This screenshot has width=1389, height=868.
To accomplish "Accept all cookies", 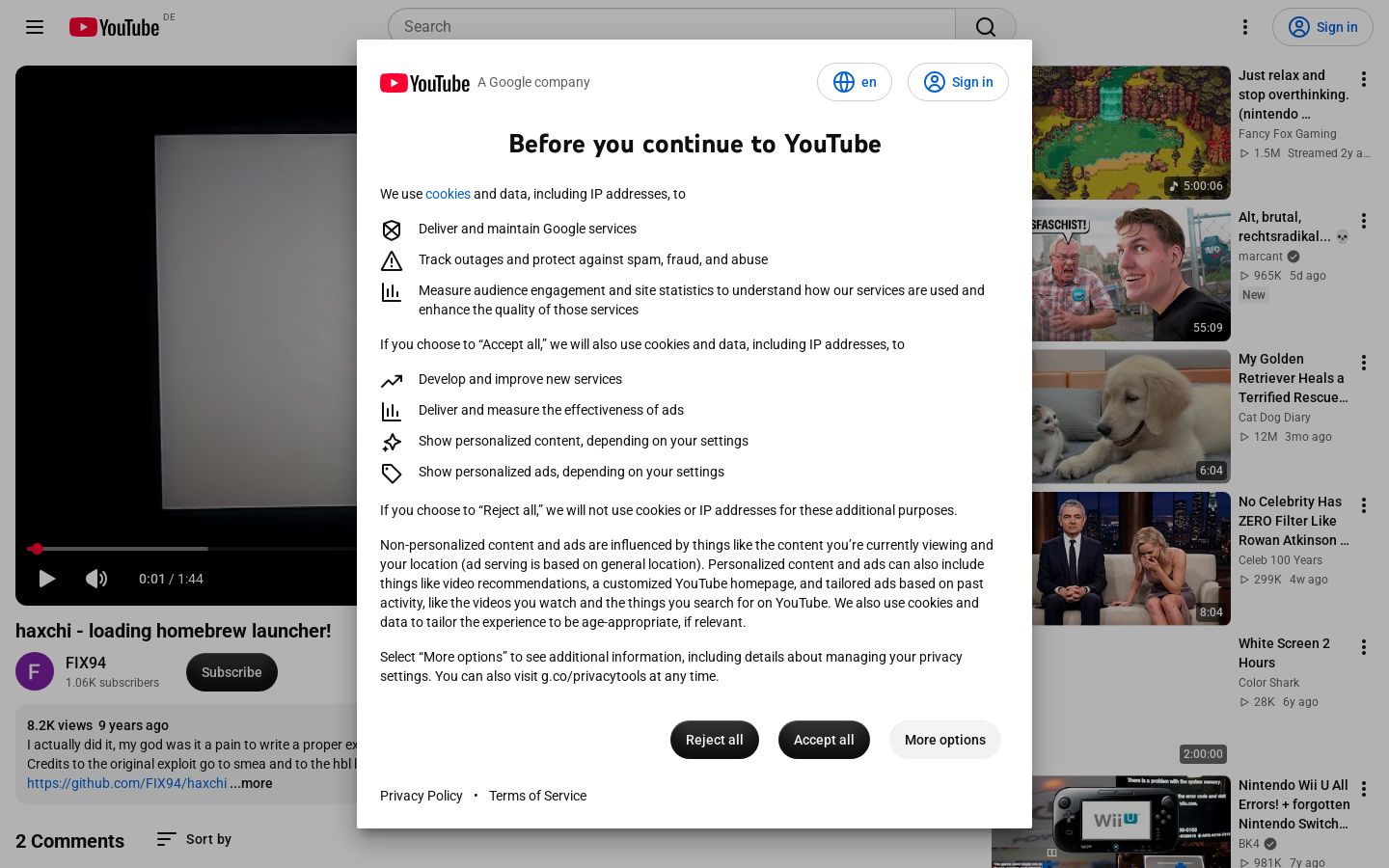I will [824, 740].
